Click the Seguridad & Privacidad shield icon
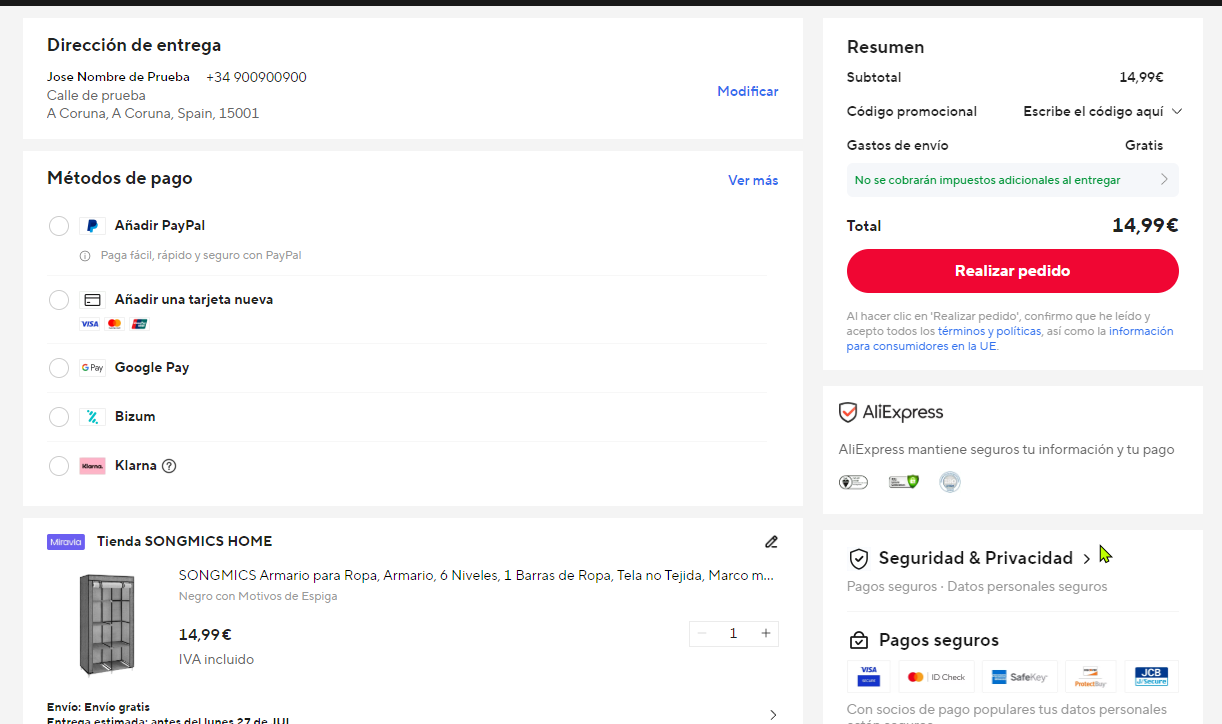Screen dimensions: 1222x724 (858, 559)
